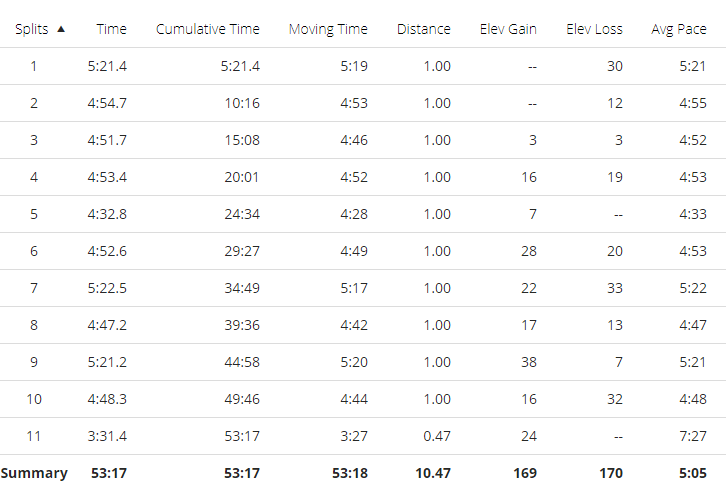
Task: Click the Splits sort arrow icon
Action: (61, 29)
